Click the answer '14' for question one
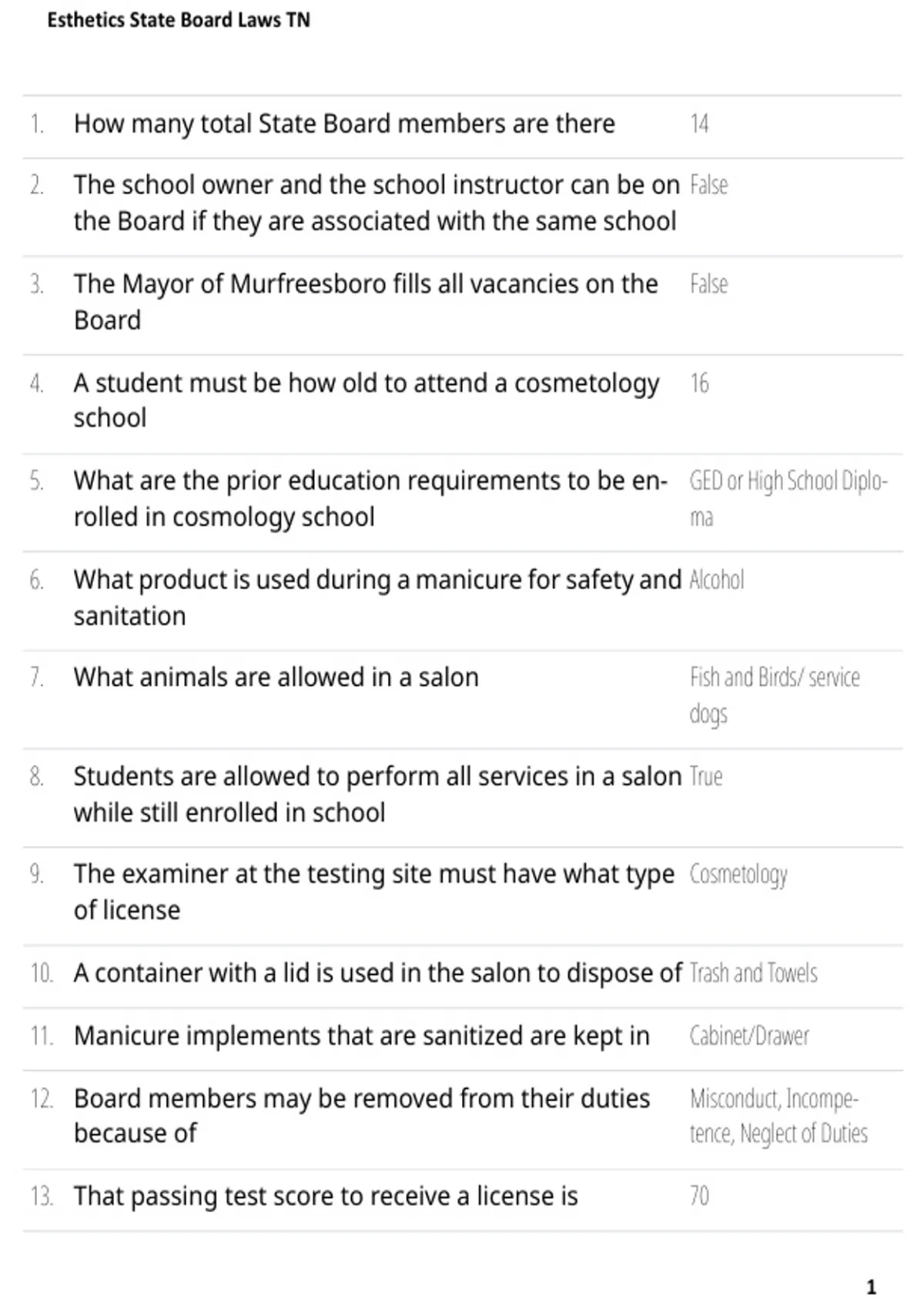The height and width of the screenshot is (1309, 924). point(699,124)
